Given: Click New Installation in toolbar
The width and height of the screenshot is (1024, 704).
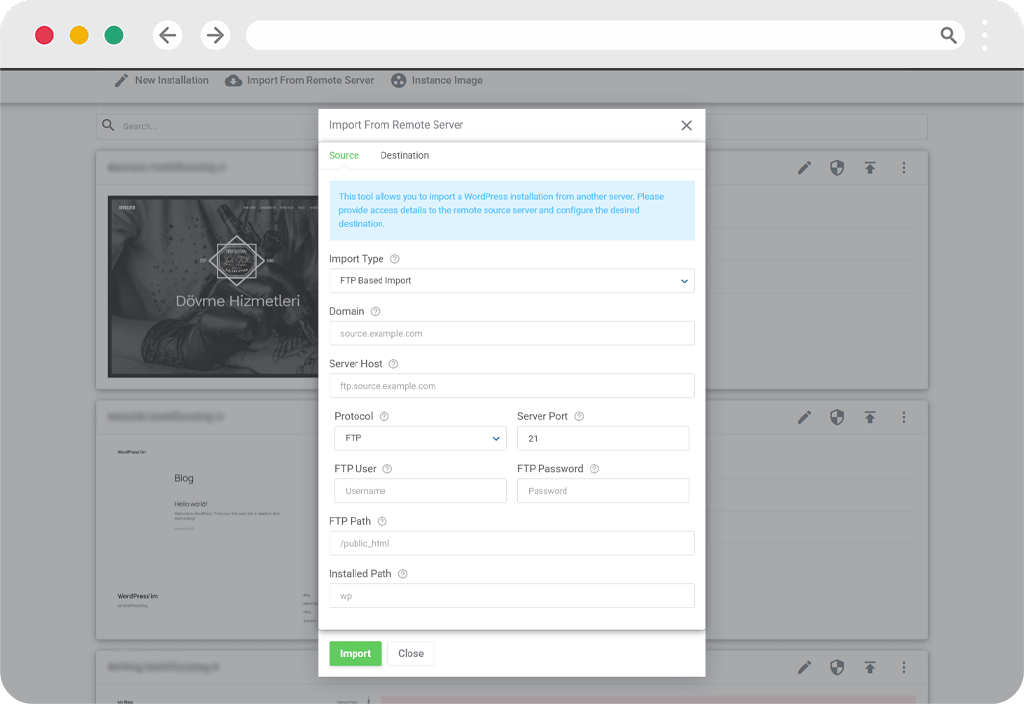Looking at the screenshot, I should click(x=172, y=80).
